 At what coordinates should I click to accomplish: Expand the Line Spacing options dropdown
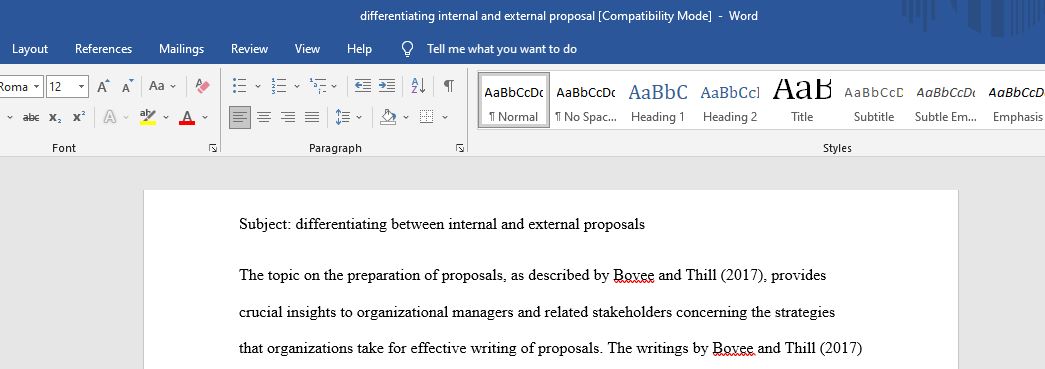coord(359,117)
